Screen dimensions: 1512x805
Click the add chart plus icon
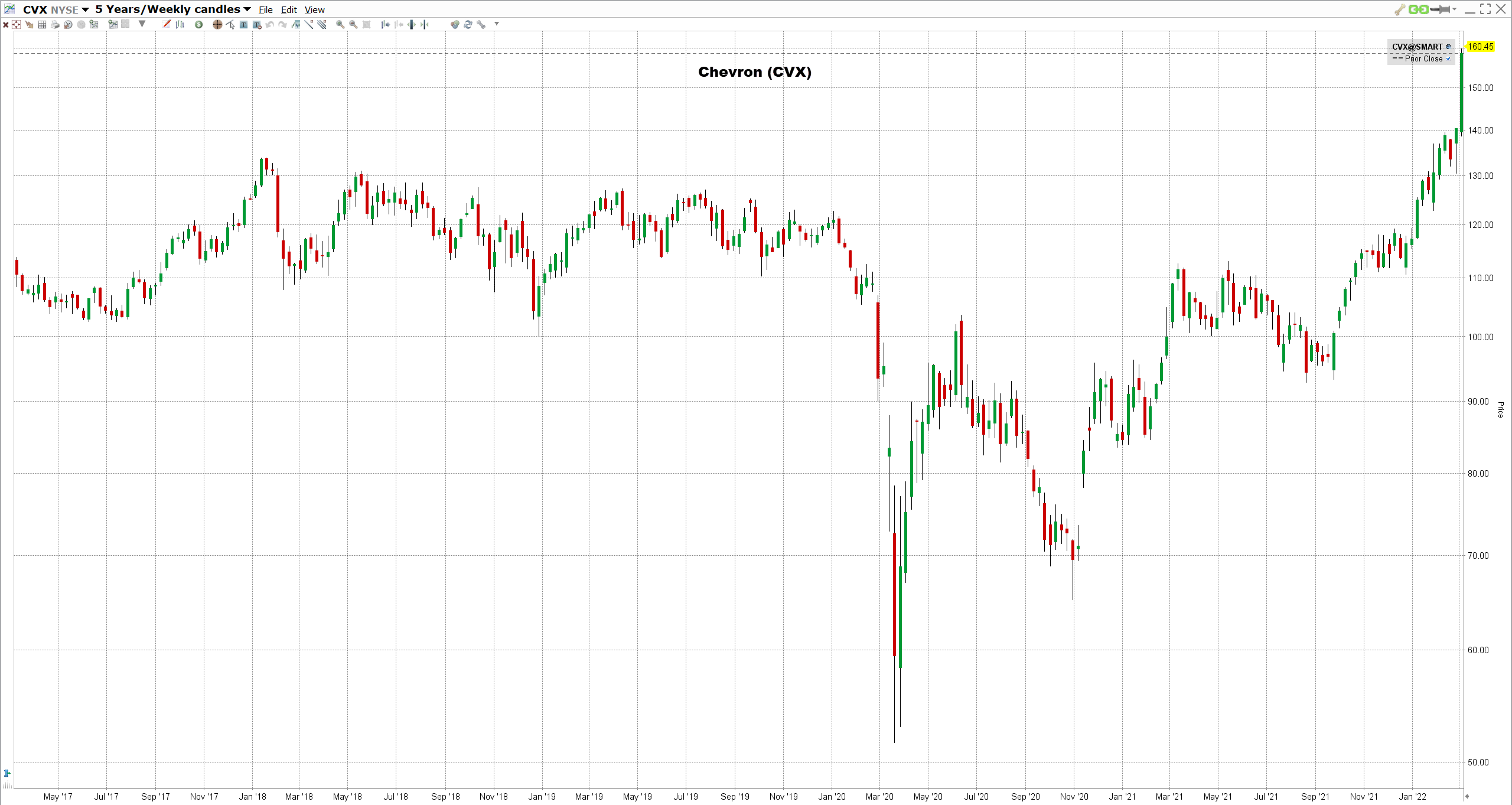(x=113, y=24)
